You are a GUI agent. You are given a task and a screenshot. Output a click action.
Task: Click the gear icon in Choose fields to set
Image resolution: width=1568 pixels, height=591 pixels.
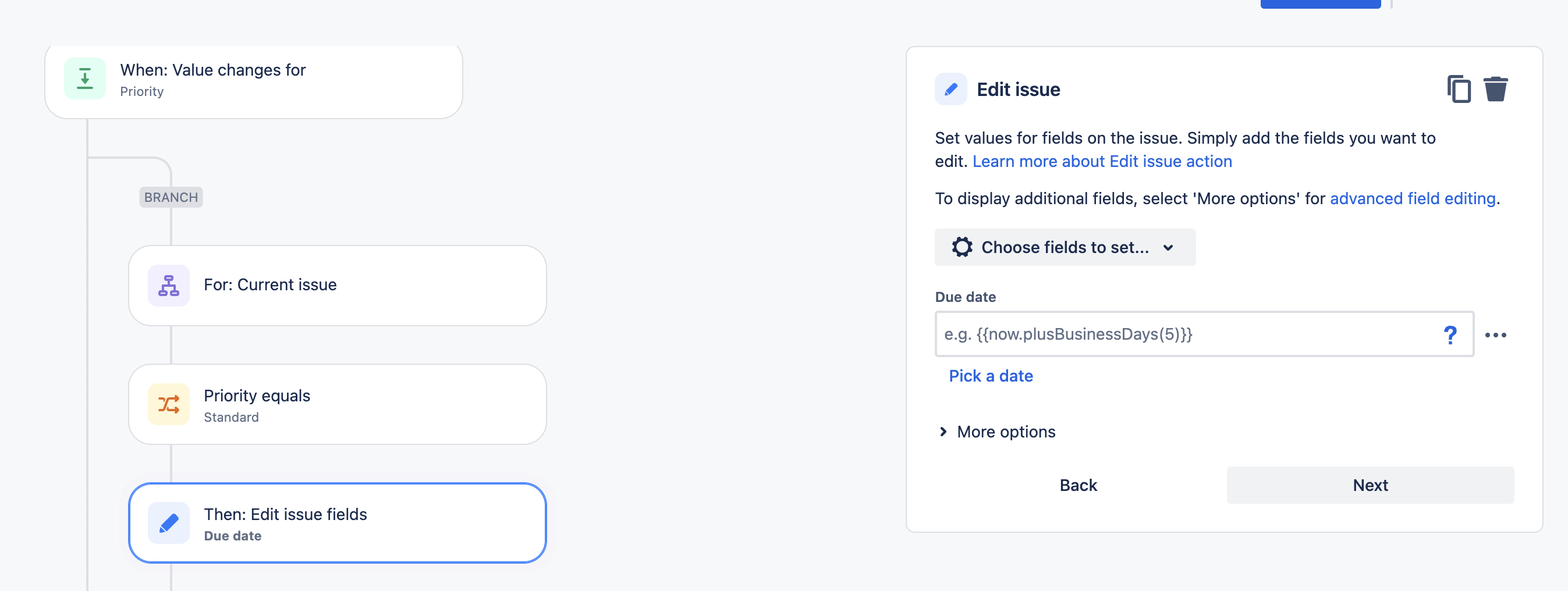(x=962, y=247)
